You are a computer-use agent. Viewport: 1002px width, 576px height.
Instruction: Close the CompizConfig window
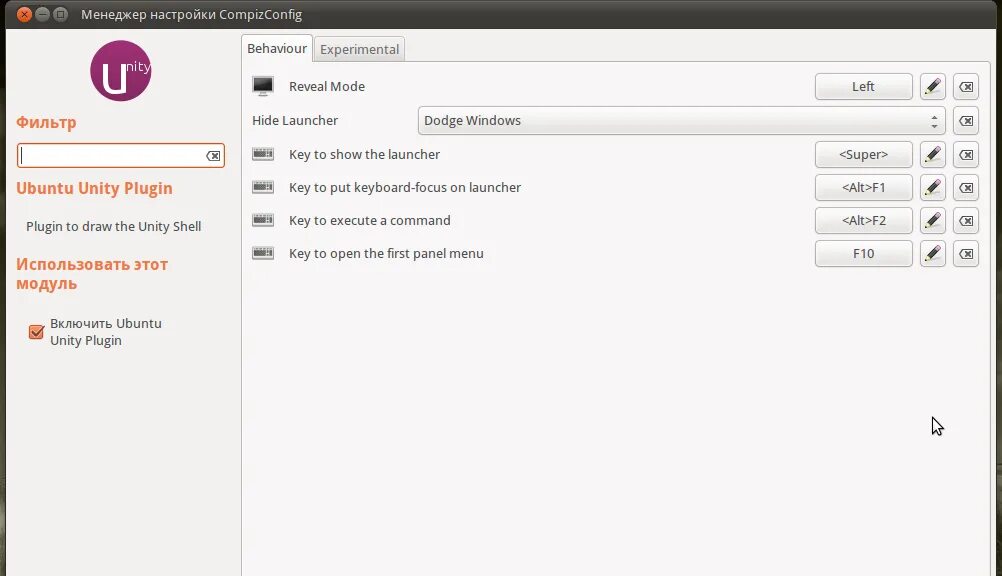[x=24, y=14]
